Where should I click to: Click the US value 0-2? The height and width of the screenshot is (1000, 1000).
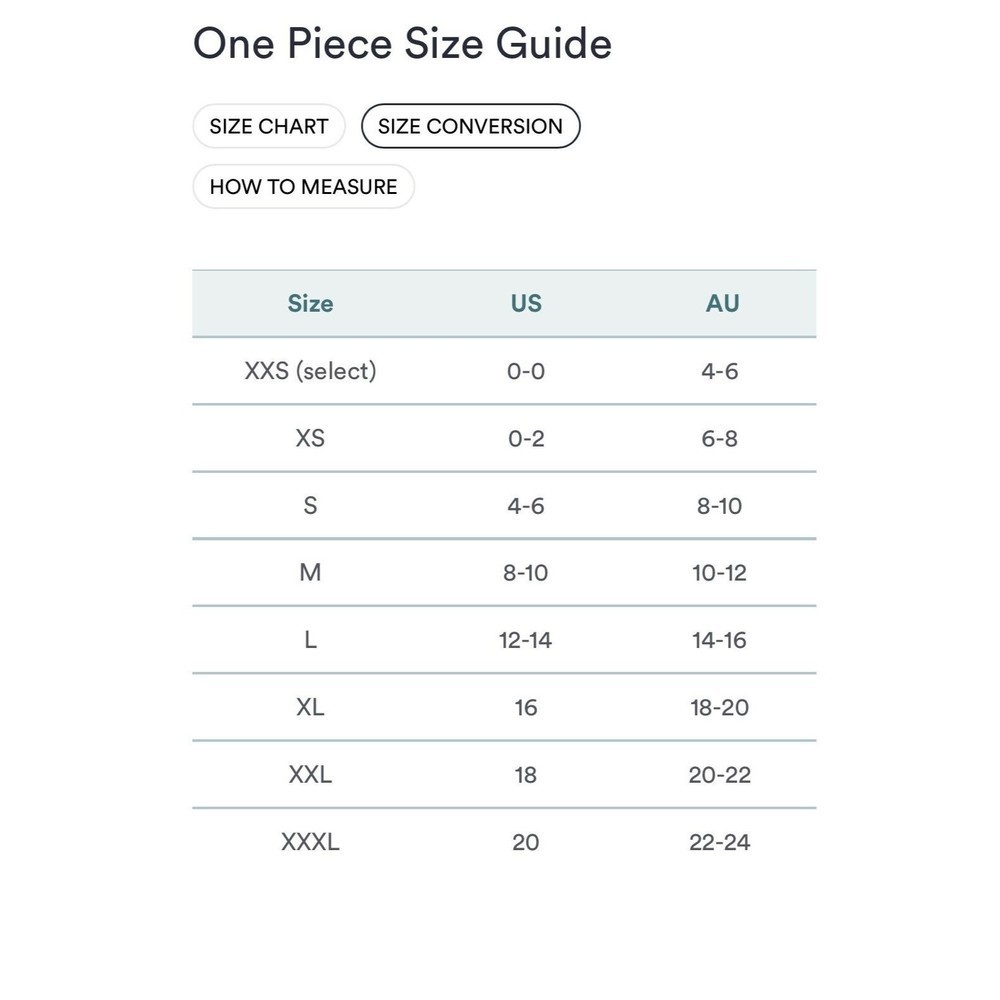coord(526,438)
